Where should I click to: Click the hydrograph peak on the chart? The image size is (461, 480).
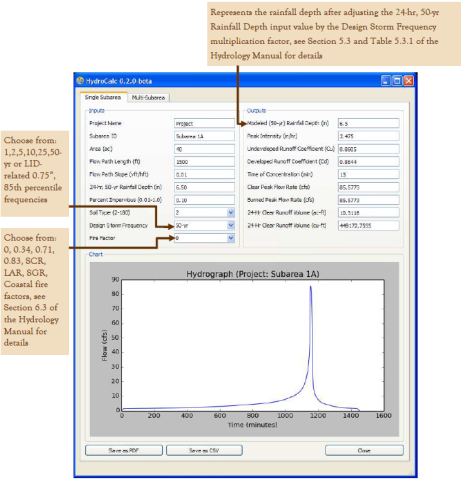(311, 287)
